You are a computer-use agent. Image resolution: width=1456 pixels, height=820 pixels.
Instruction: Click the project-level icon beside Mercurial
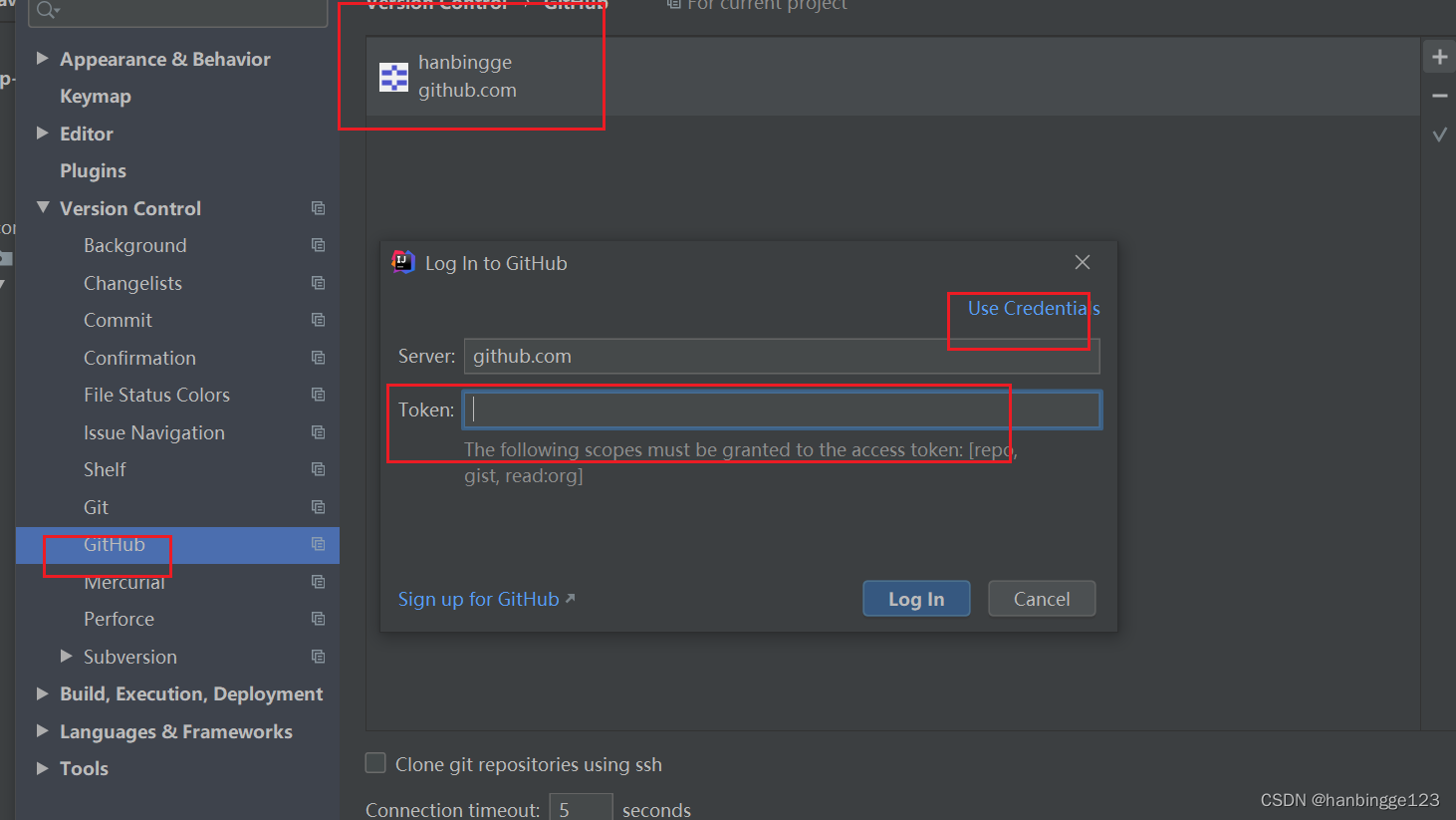click(319, 582)
